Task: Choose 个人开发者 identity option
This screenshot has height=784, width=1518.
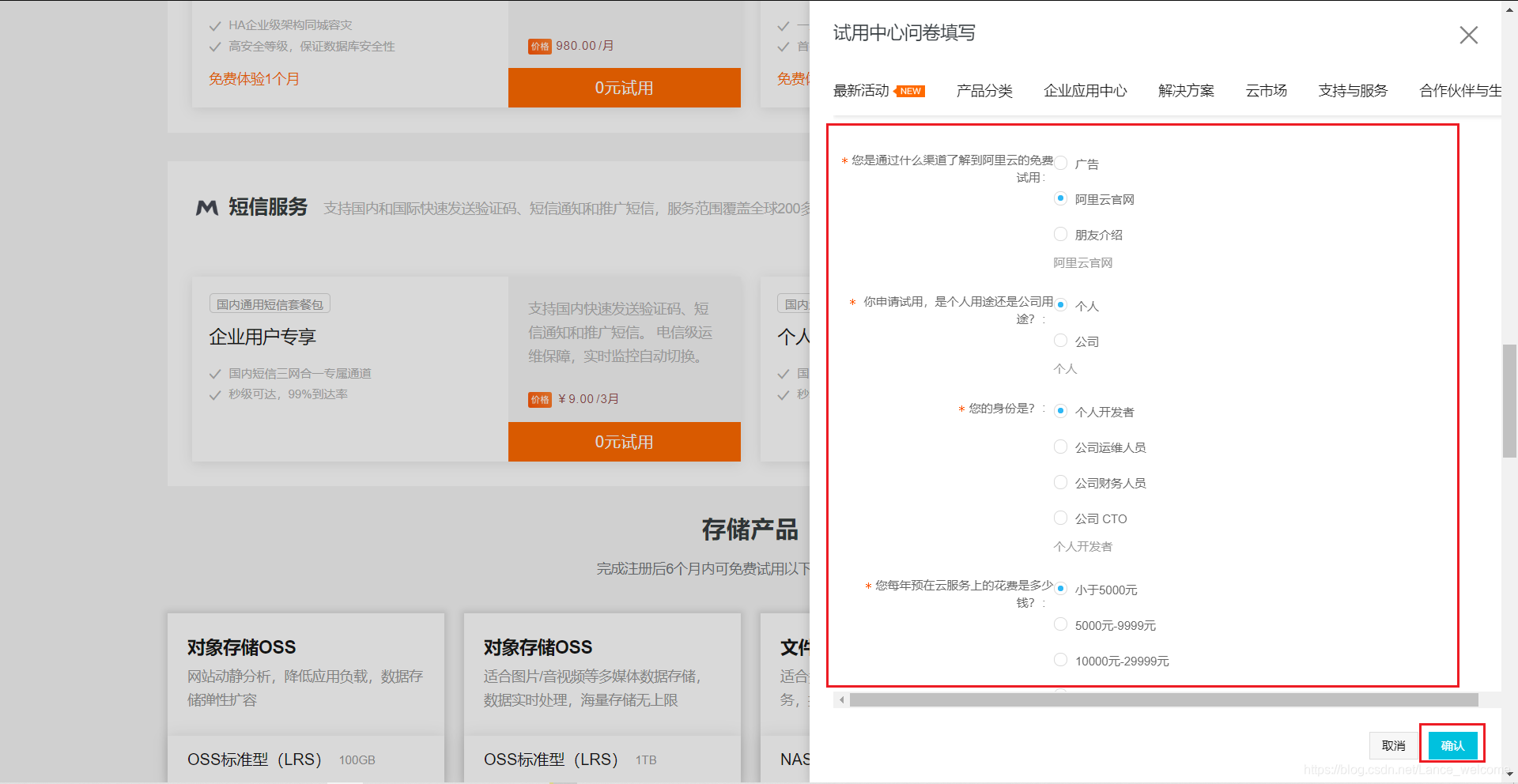Action: point(1061,411)
